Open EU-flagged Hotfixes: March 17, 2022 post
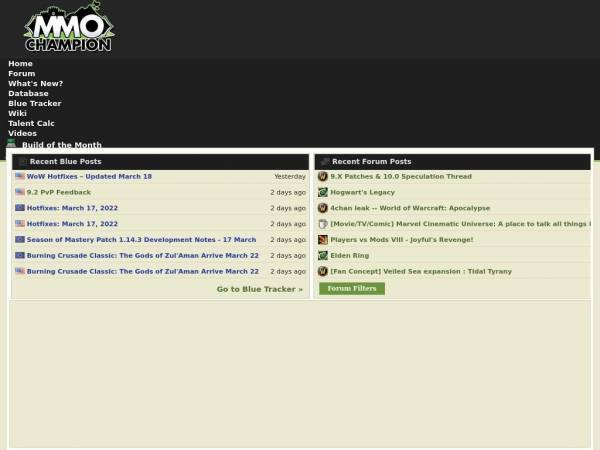The image size is (600, 450). 72,208
